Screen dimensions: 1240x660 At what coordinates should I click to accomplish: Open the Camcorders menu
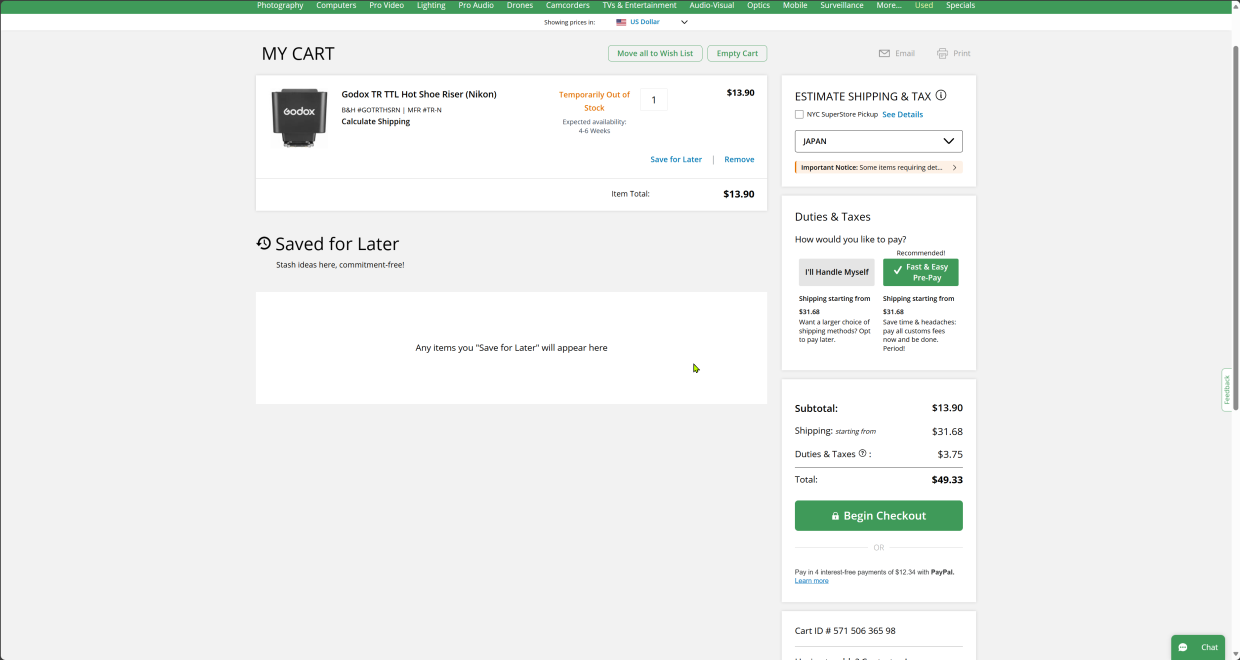(568, 6)
